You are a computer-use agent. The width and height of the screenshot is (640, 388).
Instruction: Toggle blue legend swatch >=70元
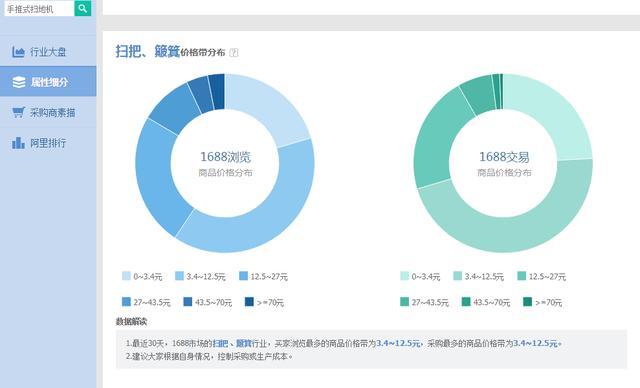[x=249, y=302]
